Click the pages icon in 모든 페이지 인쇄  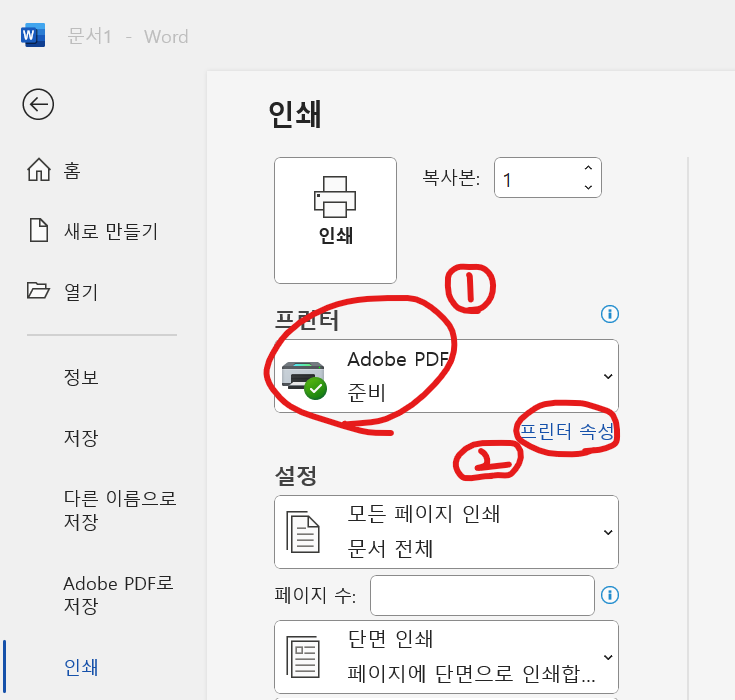pyautogui.click(x=303, y=532)
